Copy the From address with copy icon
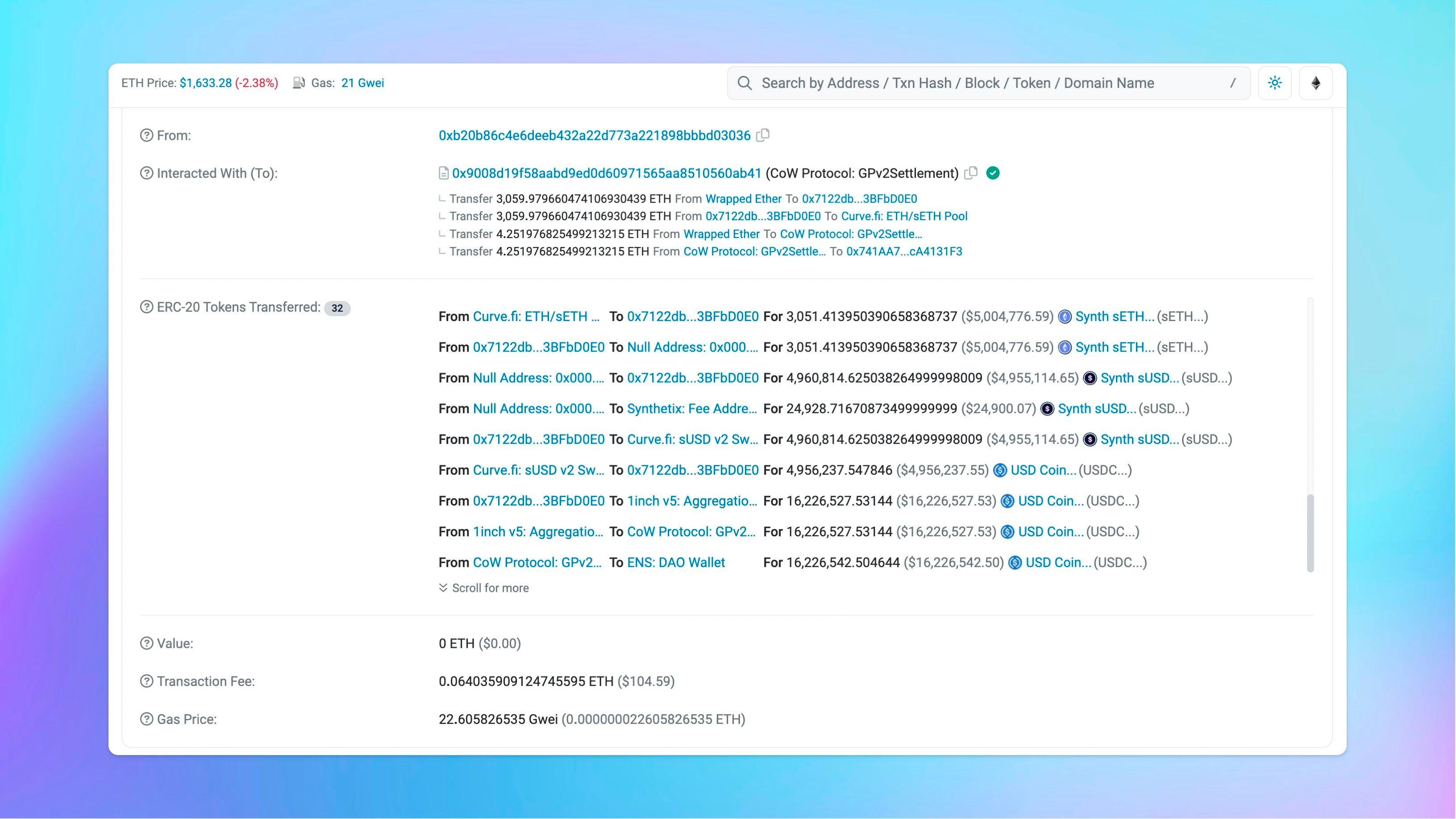The height and width of the screenshot is (819, 1456). tap(762, 135)
